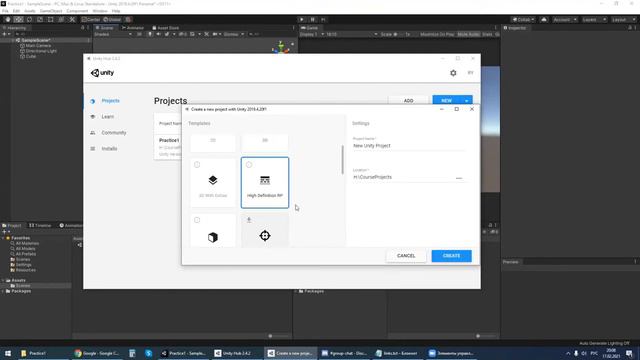Screen dimensions: 640x360
Task: Toggle Global handle rotation button
Action: tap(112, 20)
